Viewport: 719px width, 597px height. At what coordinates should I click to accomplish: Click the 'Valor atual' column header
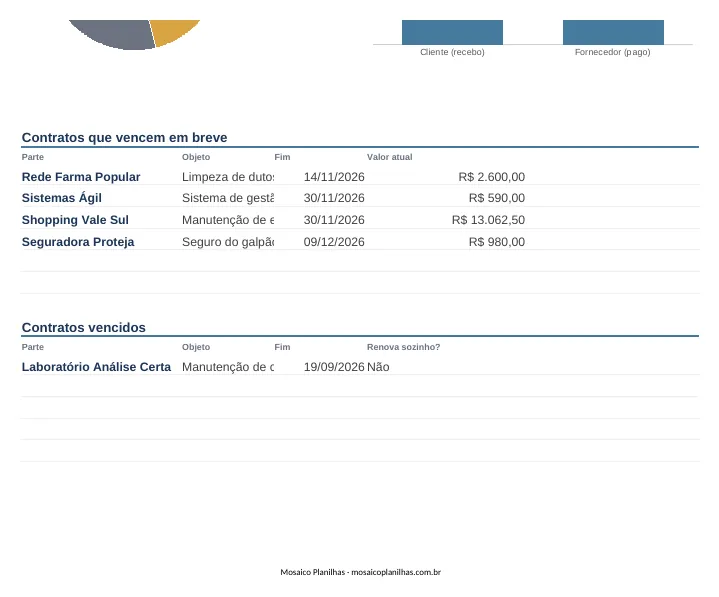389,157
